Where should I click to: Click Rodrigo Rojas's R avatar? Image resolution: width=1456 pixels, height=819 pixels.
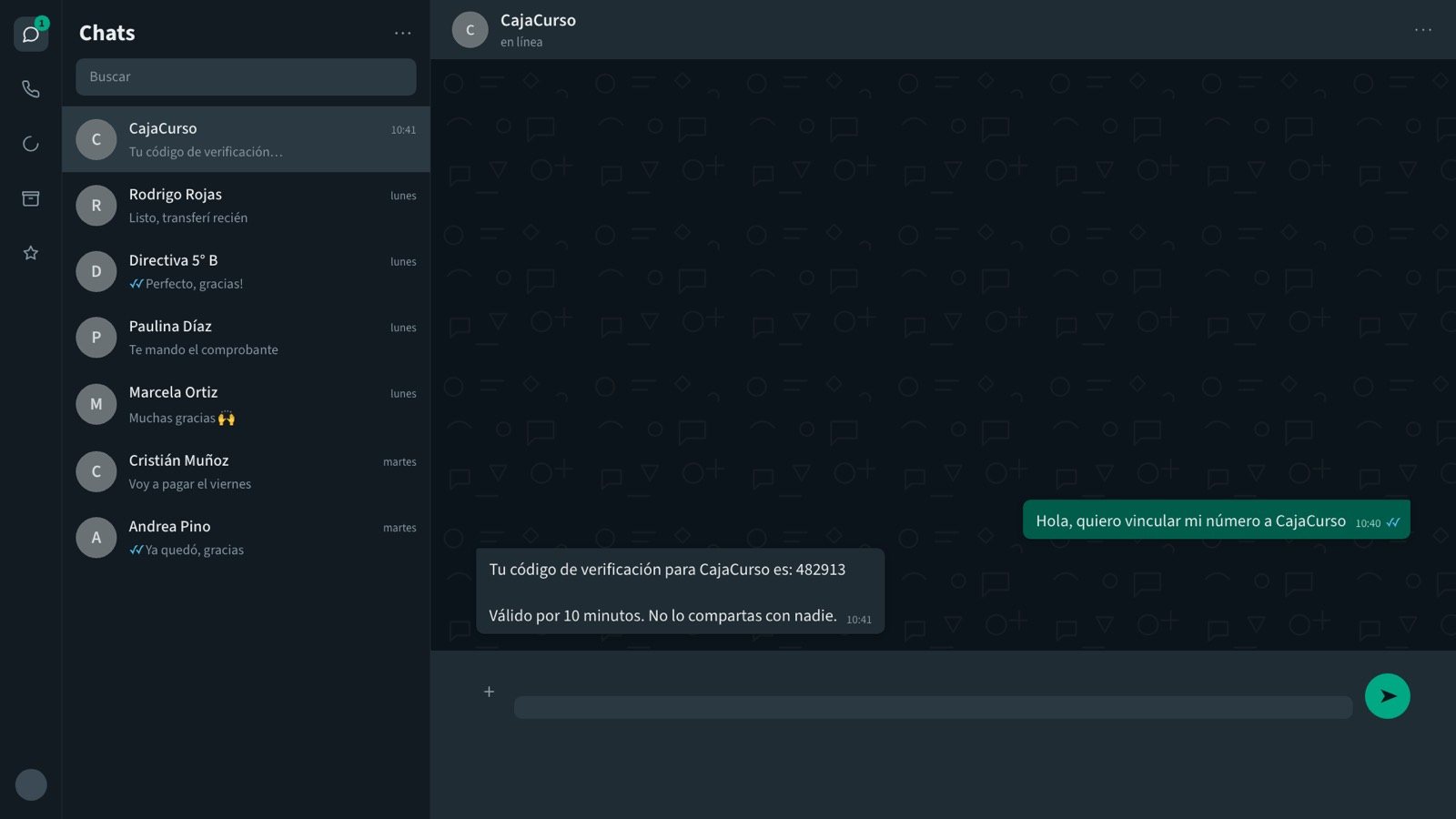pyautogui.click(x=96, y=206)
